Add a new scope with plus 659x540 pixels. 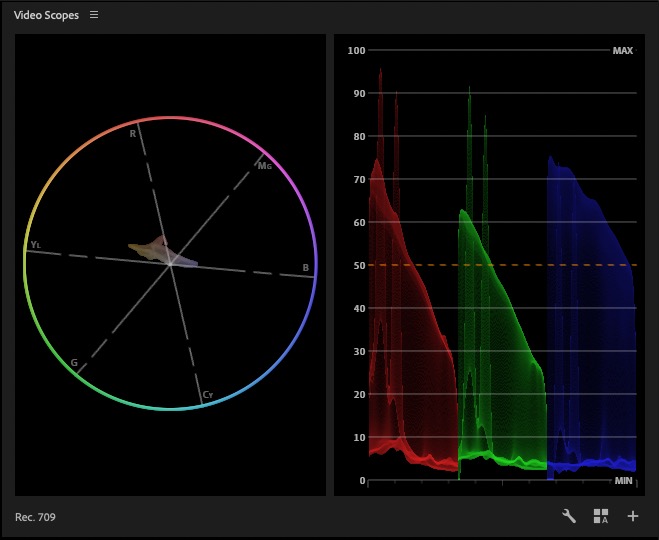pyautogui.click(x=633, y=516)
